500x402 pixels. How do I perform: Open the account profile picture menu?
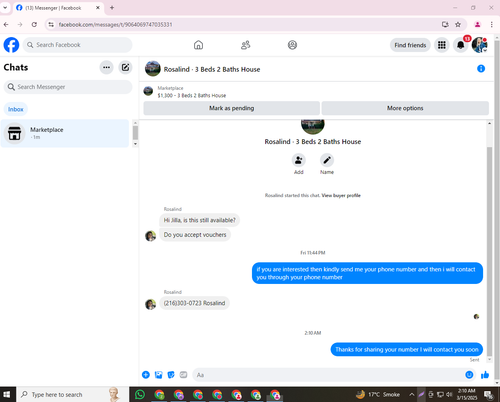(480, 45)
